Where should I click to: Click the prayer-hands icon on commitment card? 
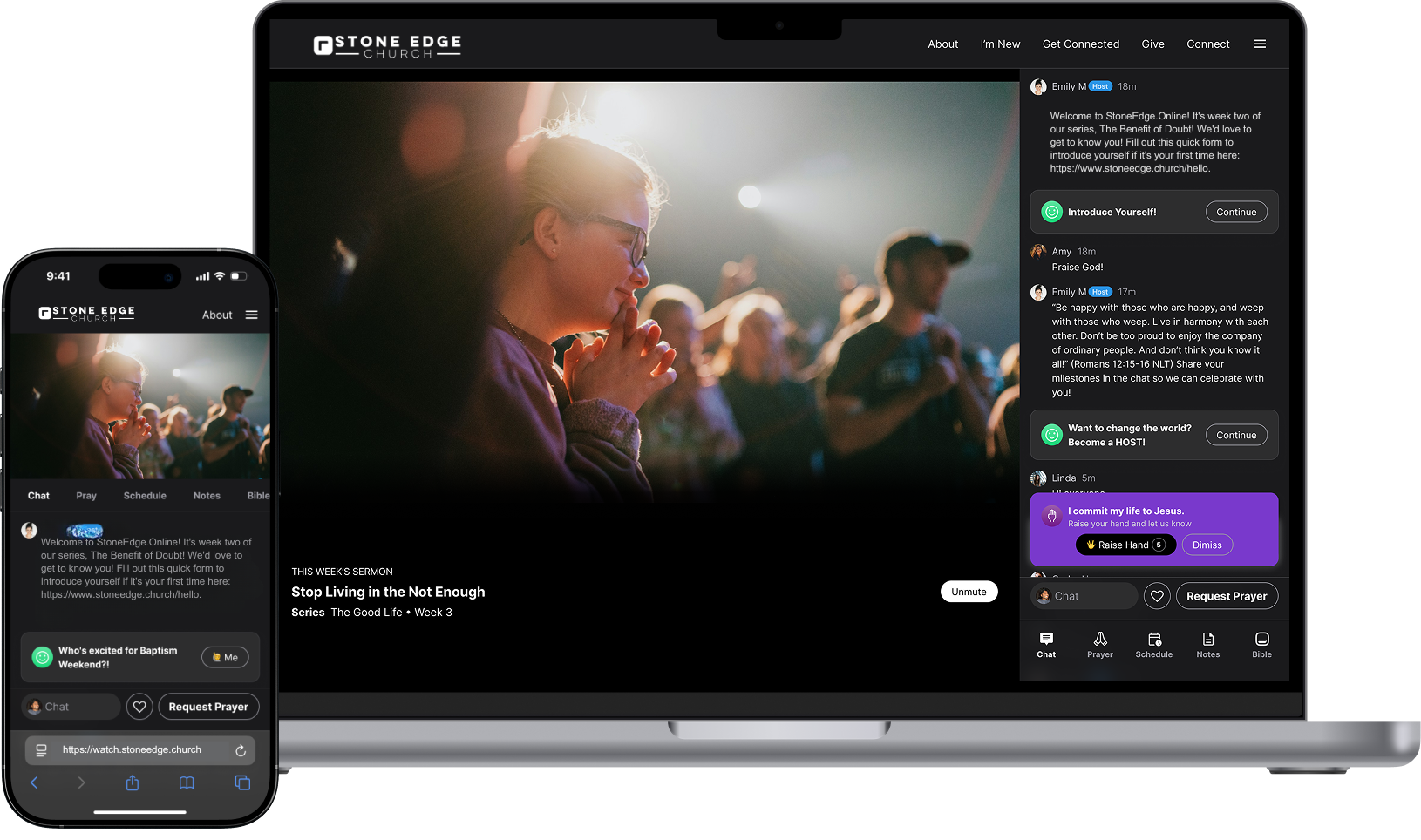(1051, 517)
